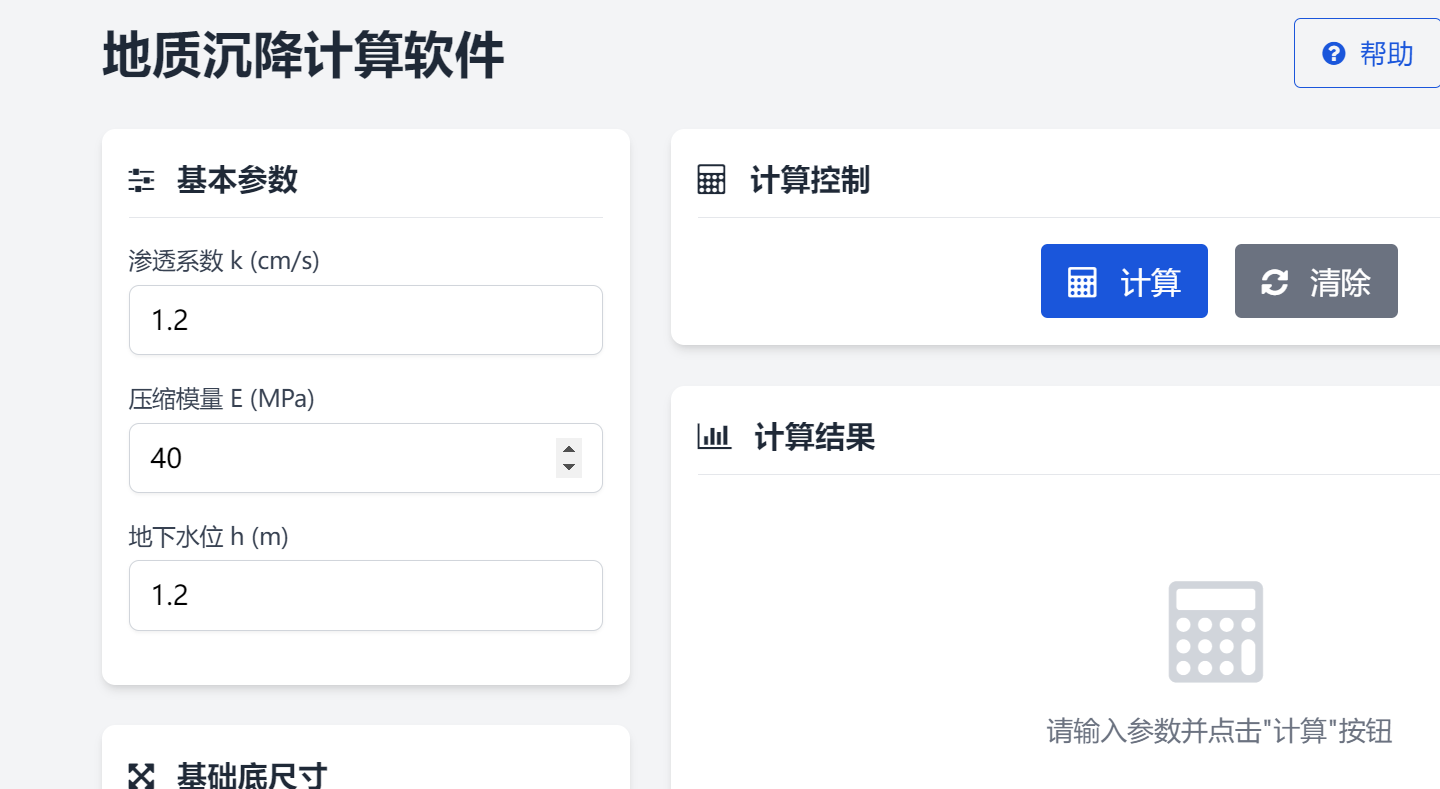1440x789 pixels.
Task: Click the calculator icon inside 计算 button
Action: tap(1082, 282)
